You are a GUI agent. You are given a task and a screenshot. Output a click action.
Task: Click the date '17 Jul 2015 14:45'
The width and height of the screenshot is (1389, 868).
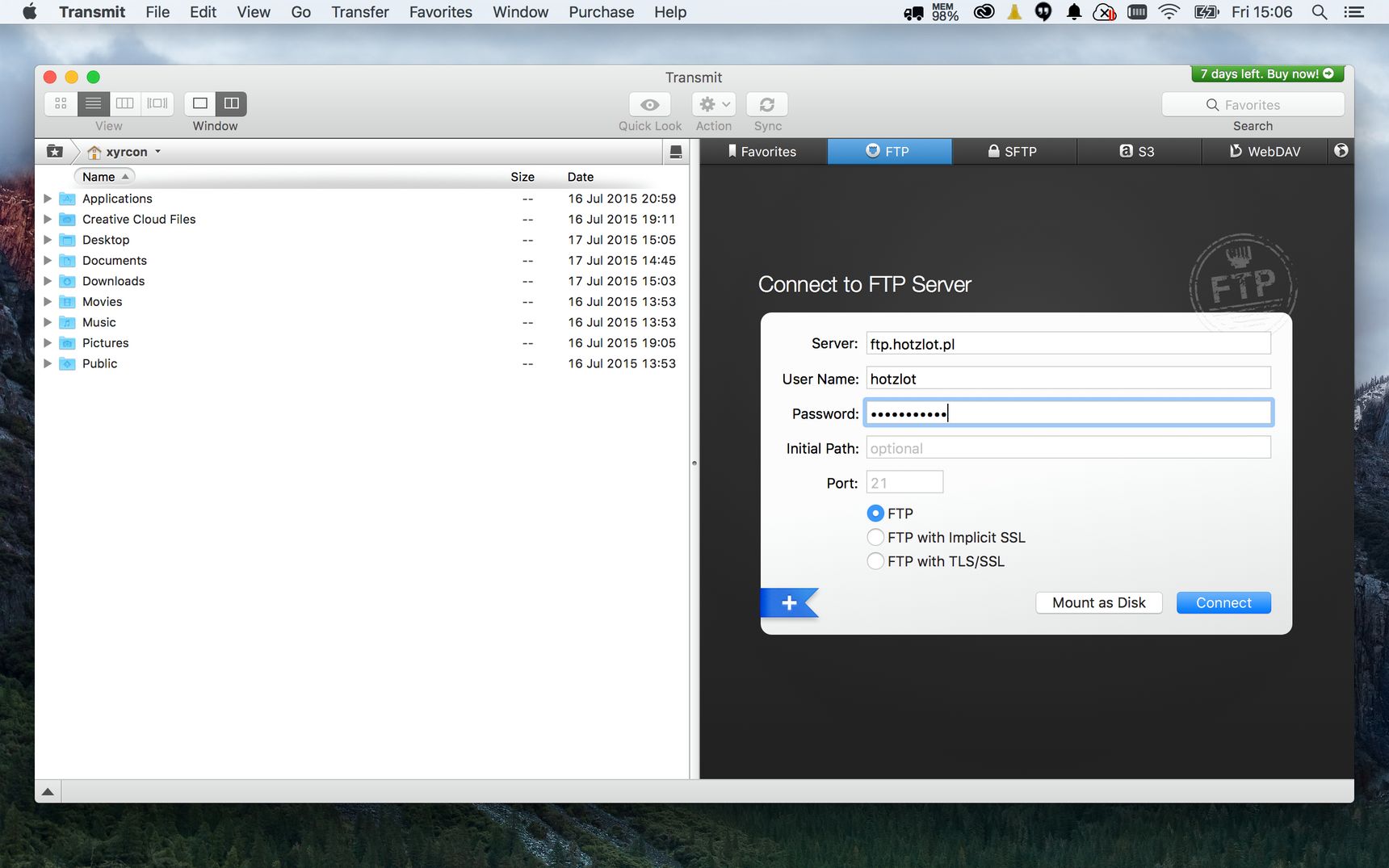click(622, 261)
